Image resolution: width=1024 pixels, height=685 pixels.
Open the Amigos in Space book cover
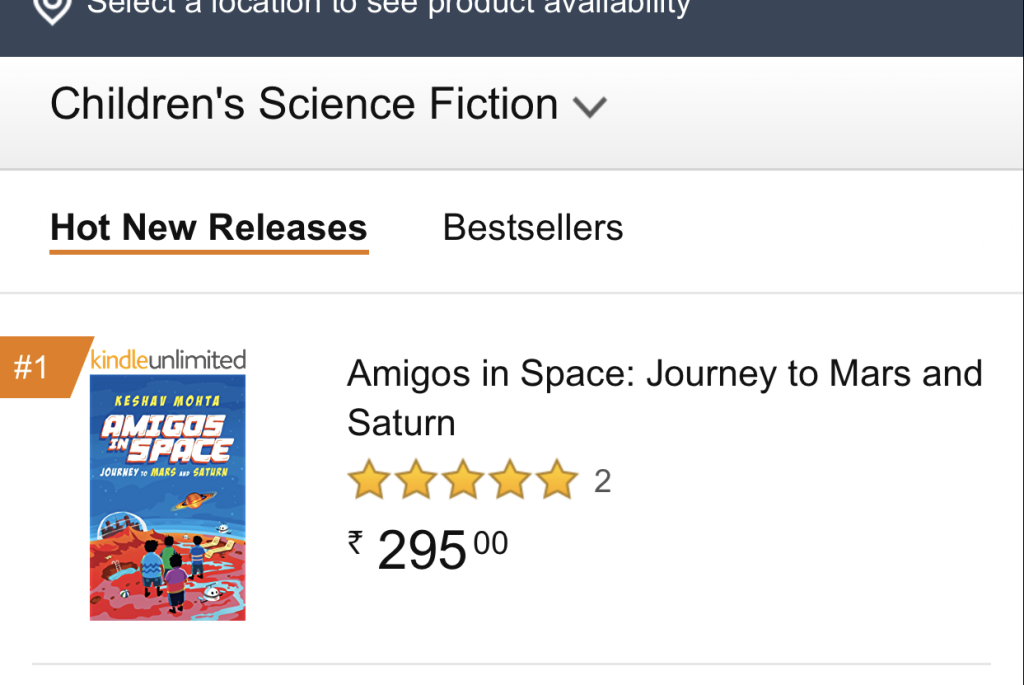168,498
